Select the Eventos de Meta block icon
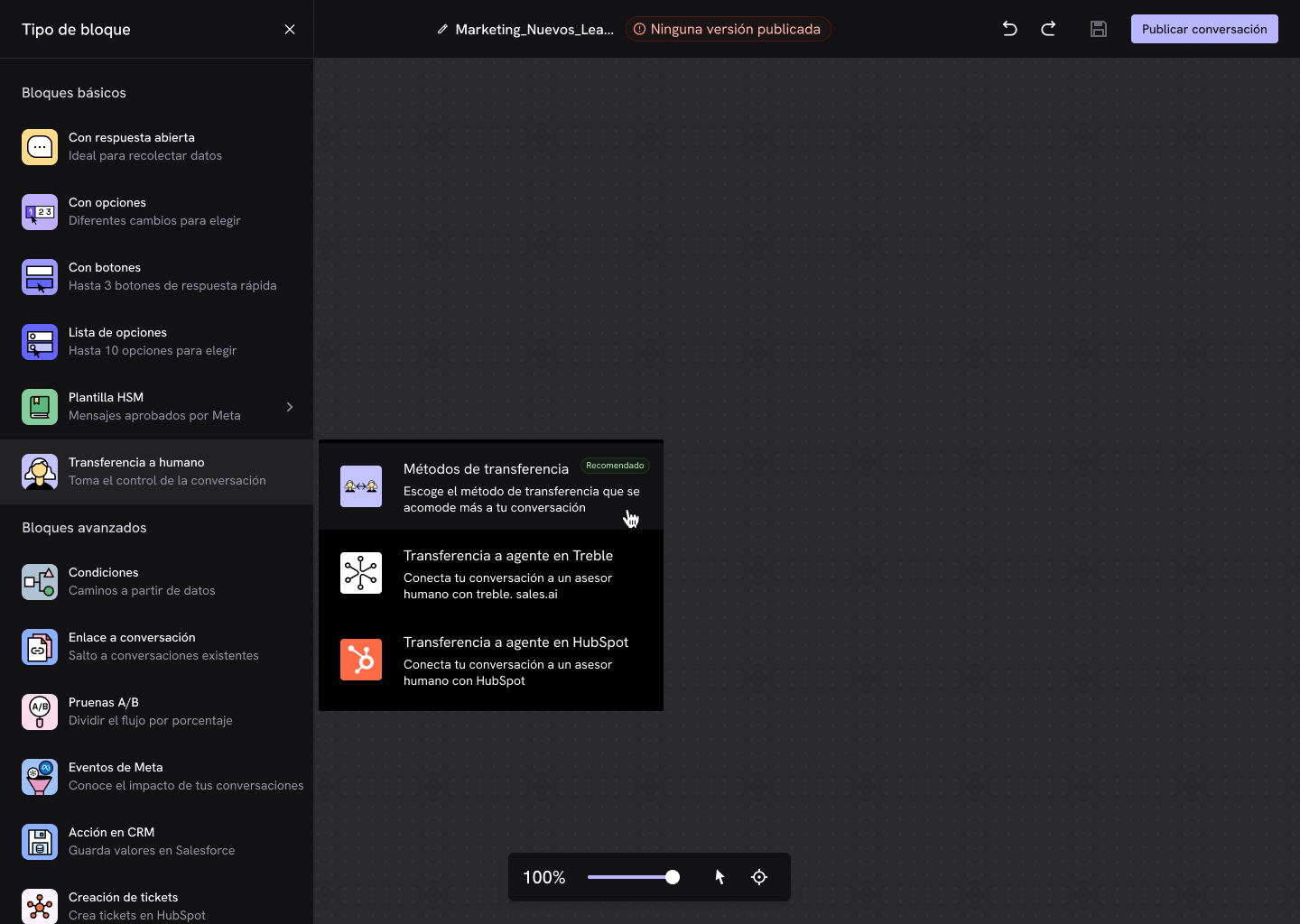 [x=40, y=777]
